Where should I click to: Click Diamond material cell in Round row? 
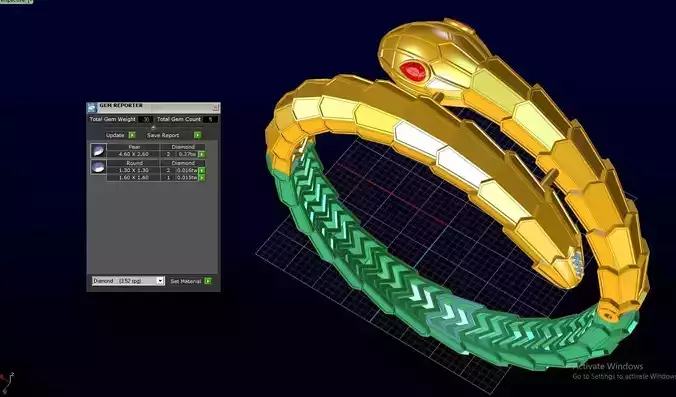(x=183, y=163)
